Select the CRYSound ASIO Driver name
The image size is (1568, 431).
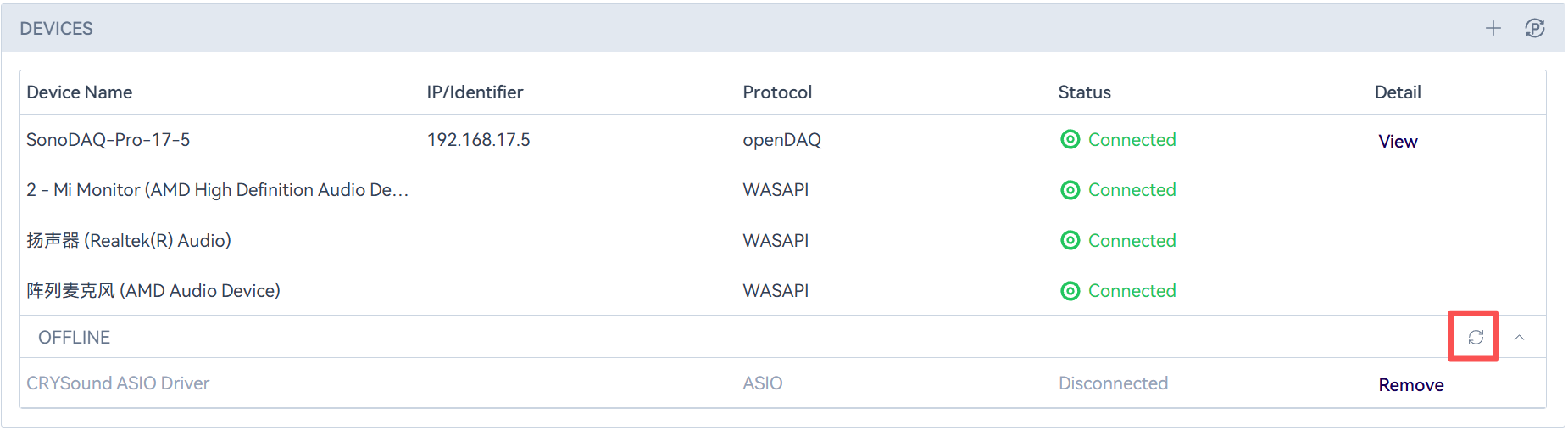point(118,383)
